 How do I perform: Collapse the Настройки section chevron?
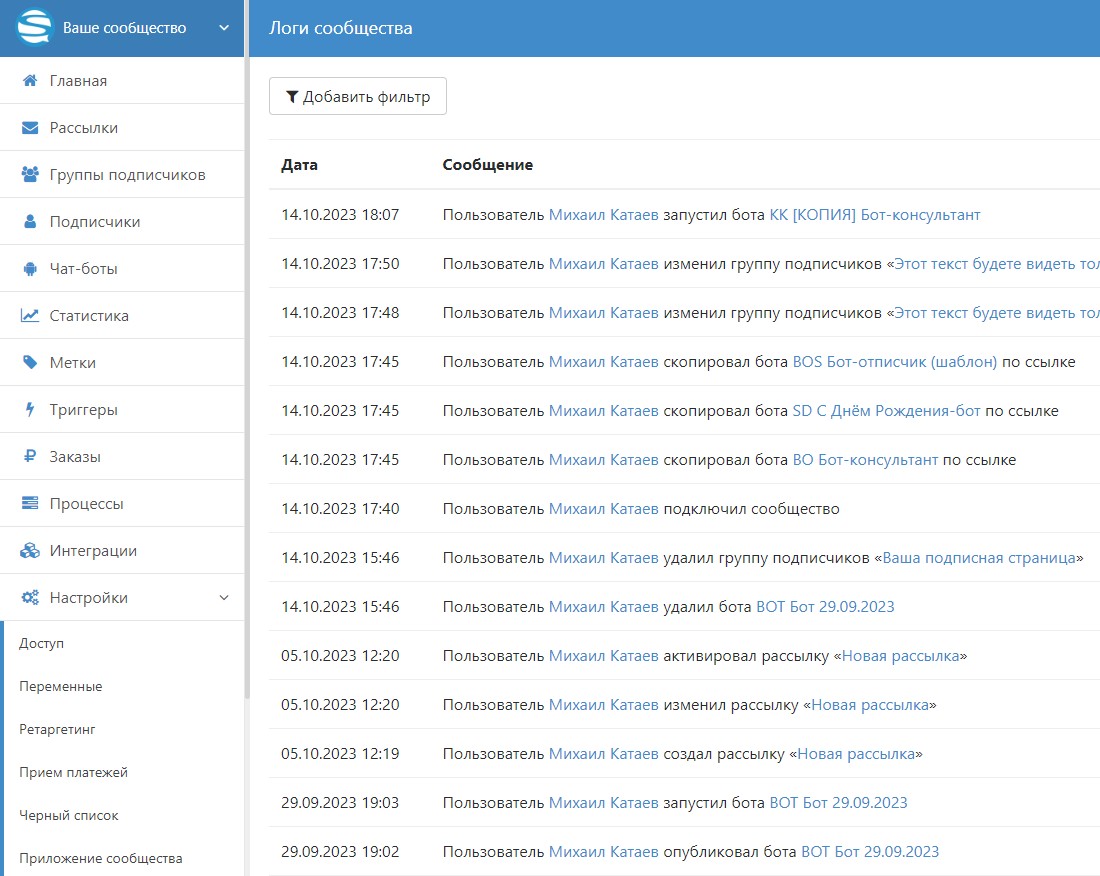(x=223, y=598)
